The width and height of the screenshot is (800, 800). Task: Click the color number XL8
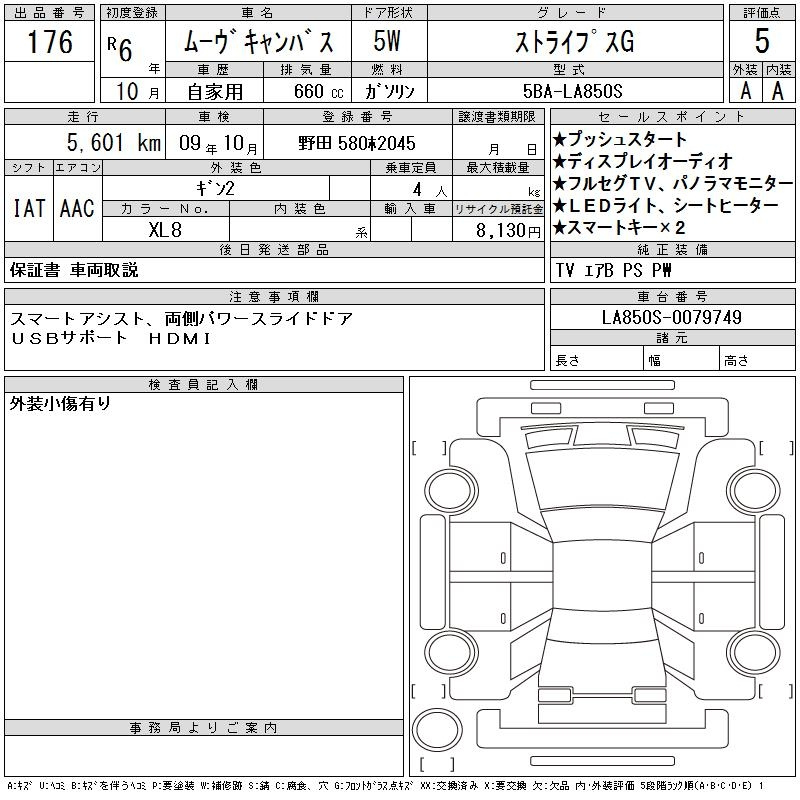coord(165,230)
